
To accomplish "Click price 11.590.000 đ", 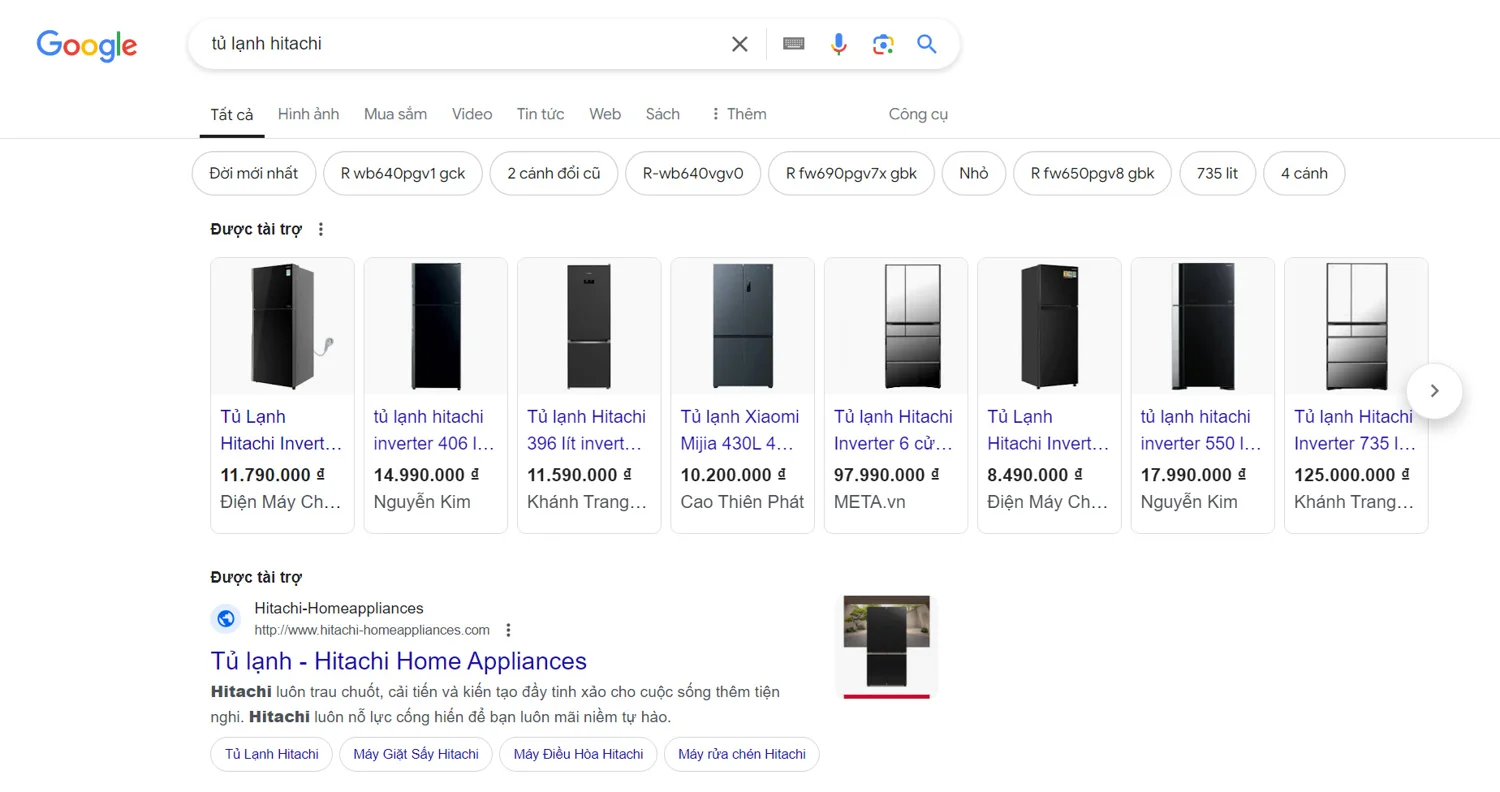I will 580,475.
